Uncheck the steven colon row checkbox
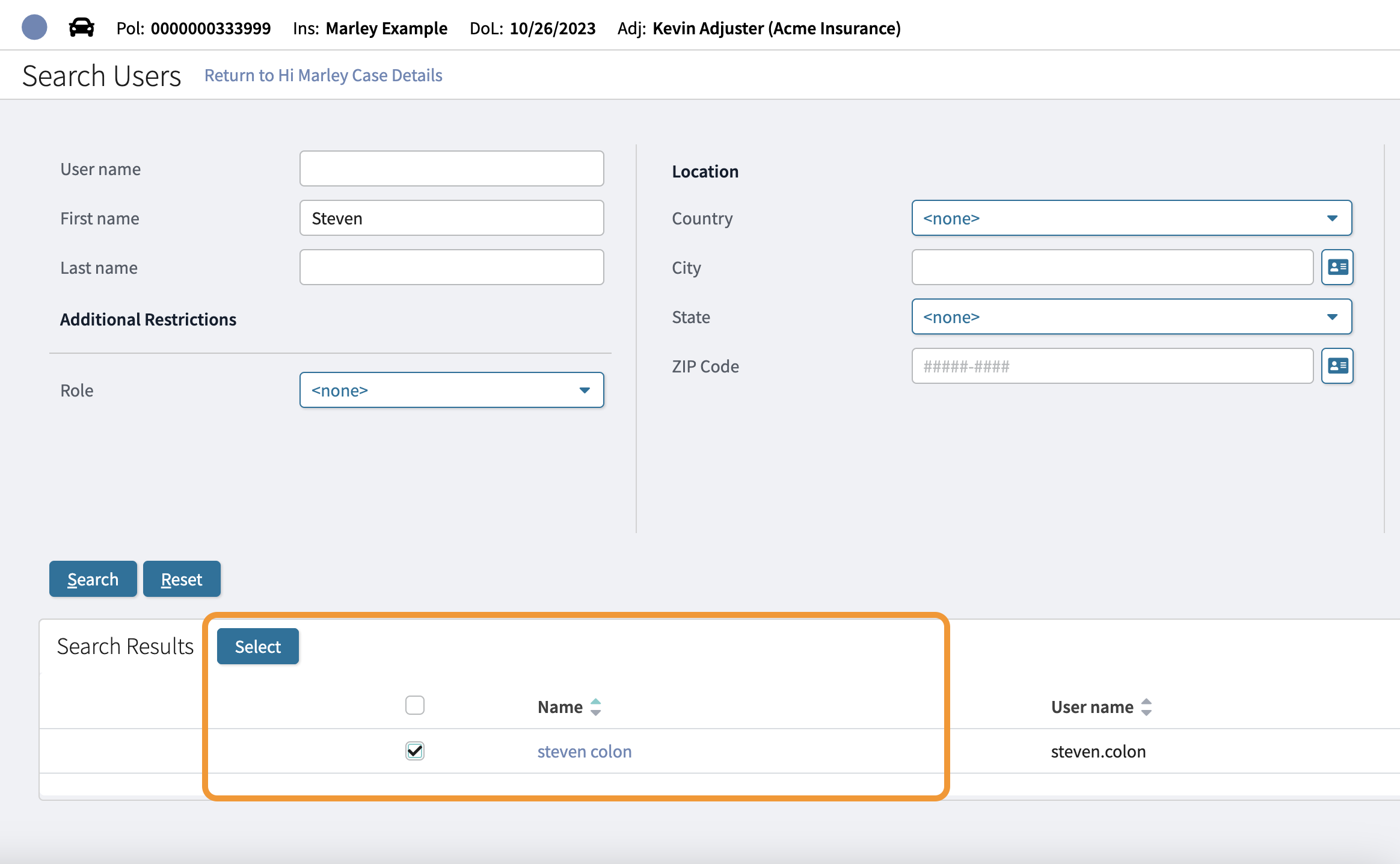 415,751
